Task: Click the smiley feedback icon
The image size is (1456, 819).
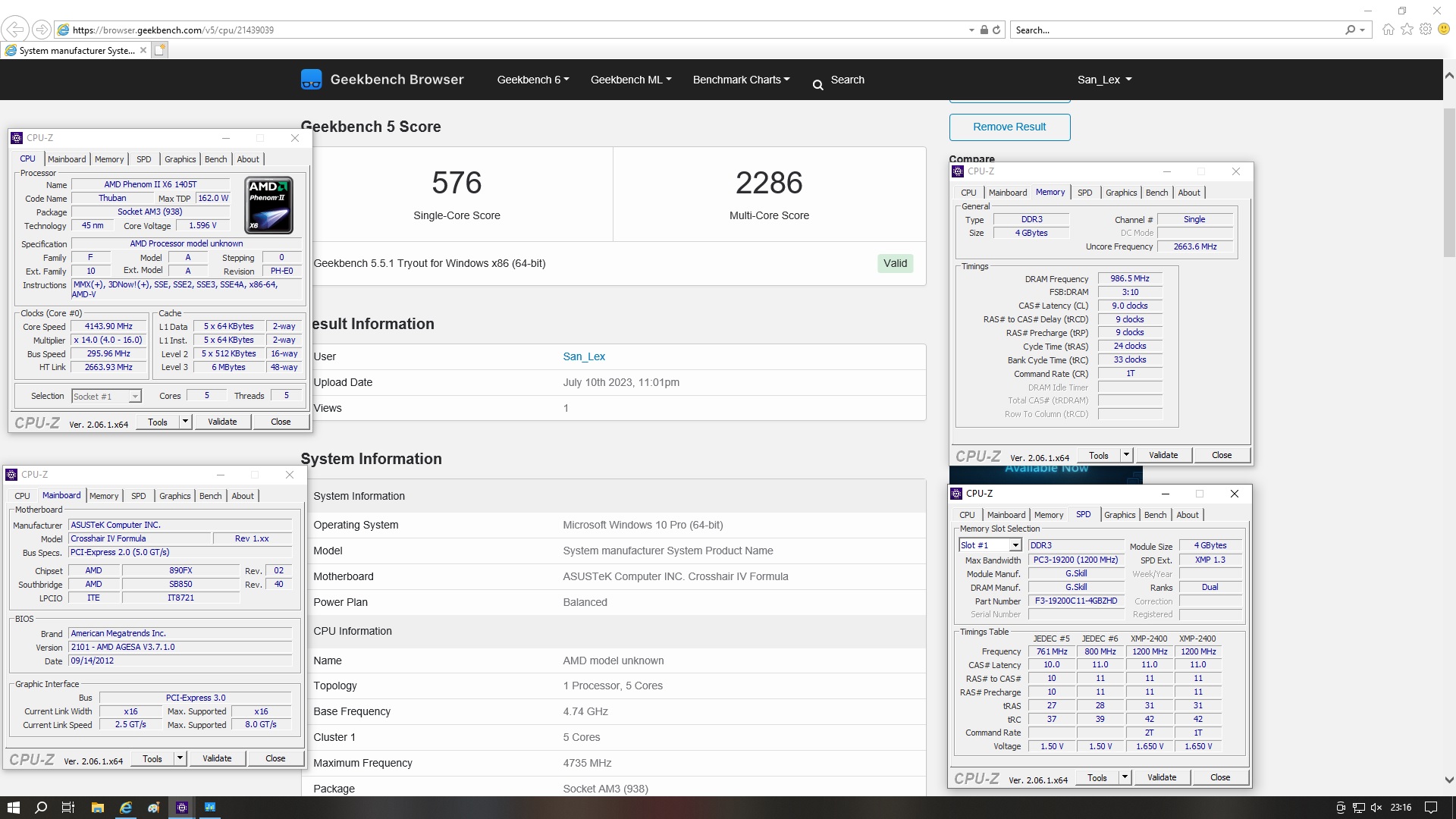Action: point(1444,30)
